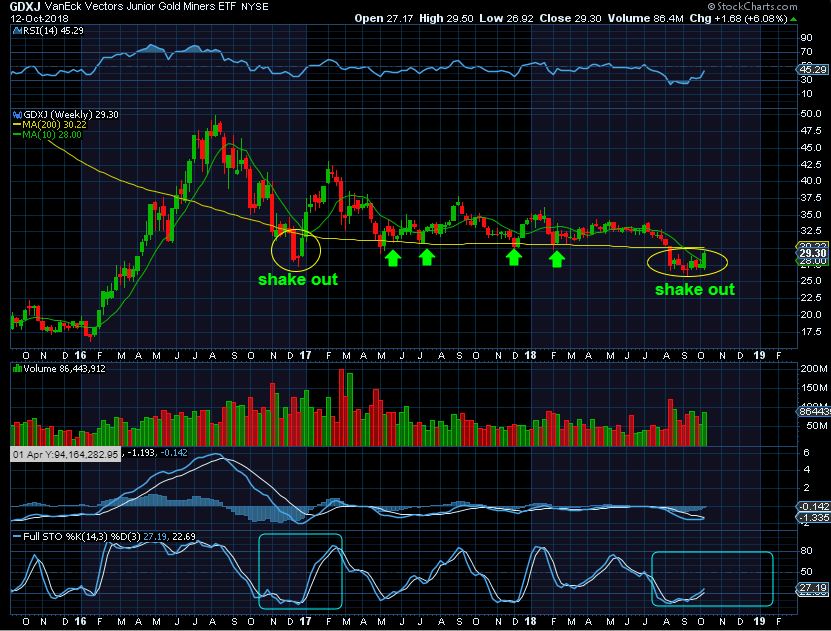The width and height of the screenshot is (831, 631).
Task: Click the 50.0 price axis label
Action: point(811,114)
